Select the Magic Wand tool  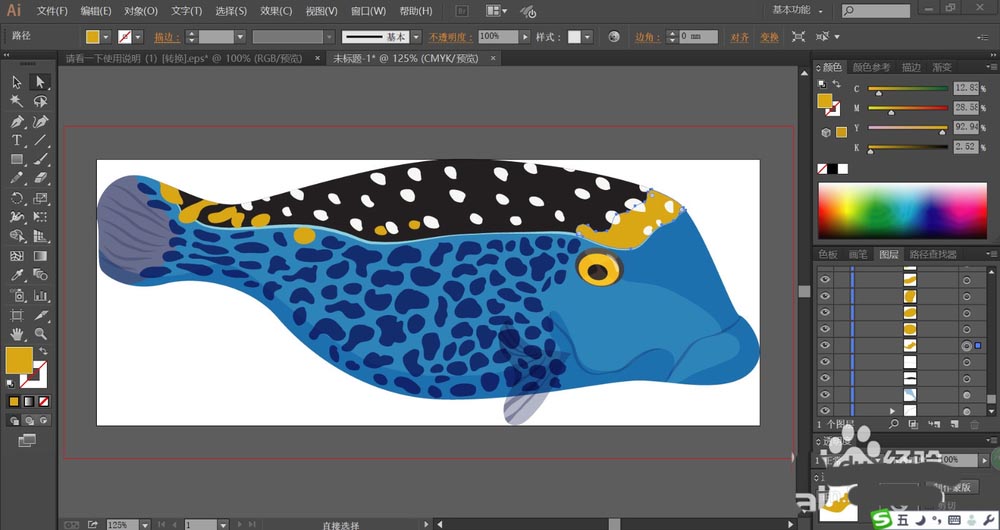17,101
